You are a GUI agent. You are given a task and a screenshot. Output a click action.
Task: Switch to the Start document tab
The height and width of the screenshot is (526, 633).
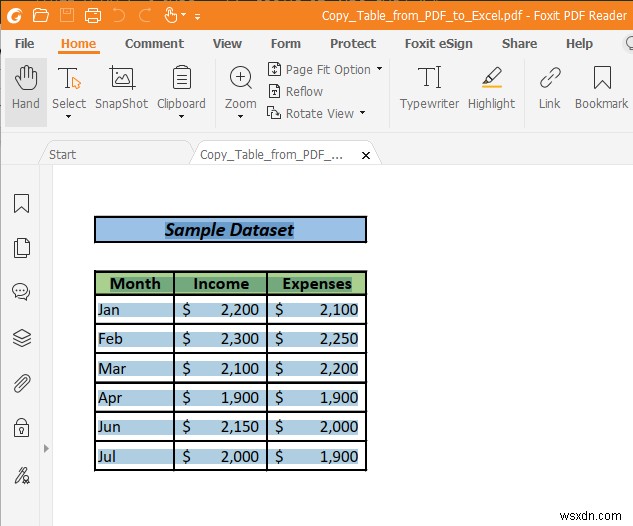tap(115, 154)
